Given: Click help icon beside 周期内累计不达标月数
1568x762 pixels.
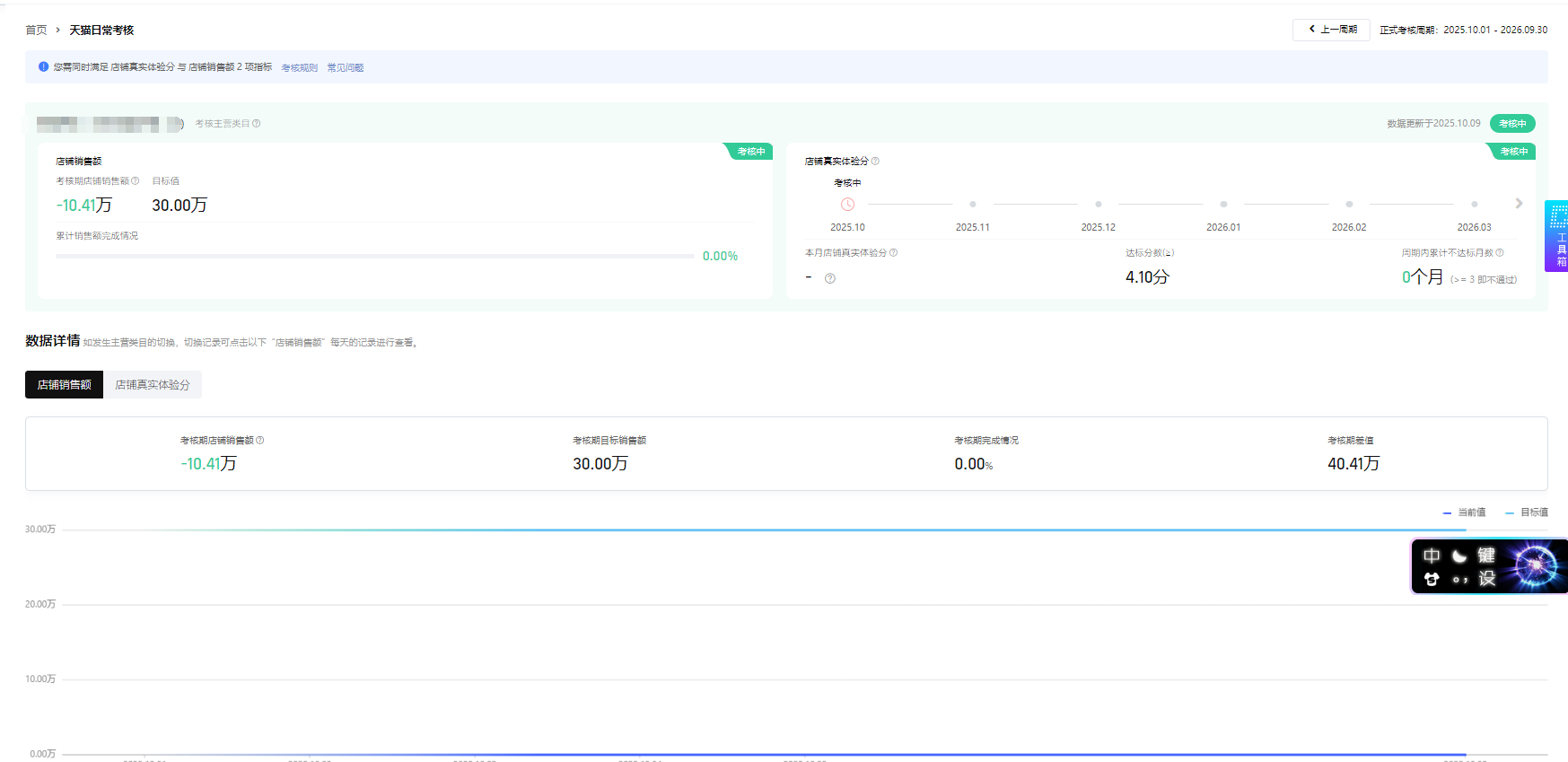Looking at the screenshot, I should [1500, 253].
